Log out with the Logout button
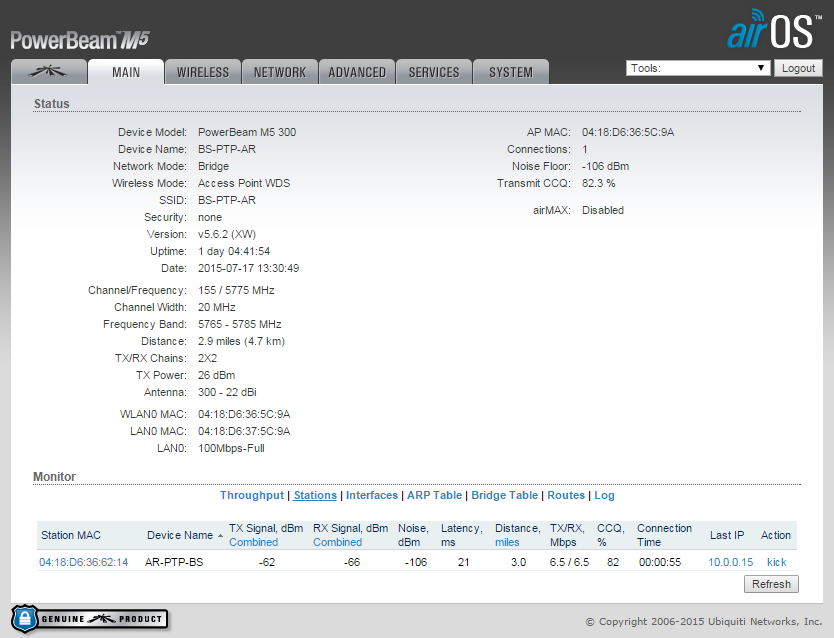Screen dimensions: 834x638 point(798,68)
